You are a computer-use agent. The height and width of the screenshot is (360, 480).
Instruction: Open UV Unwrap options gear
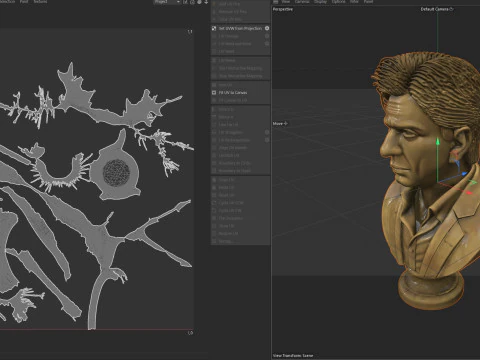(267, 36)
